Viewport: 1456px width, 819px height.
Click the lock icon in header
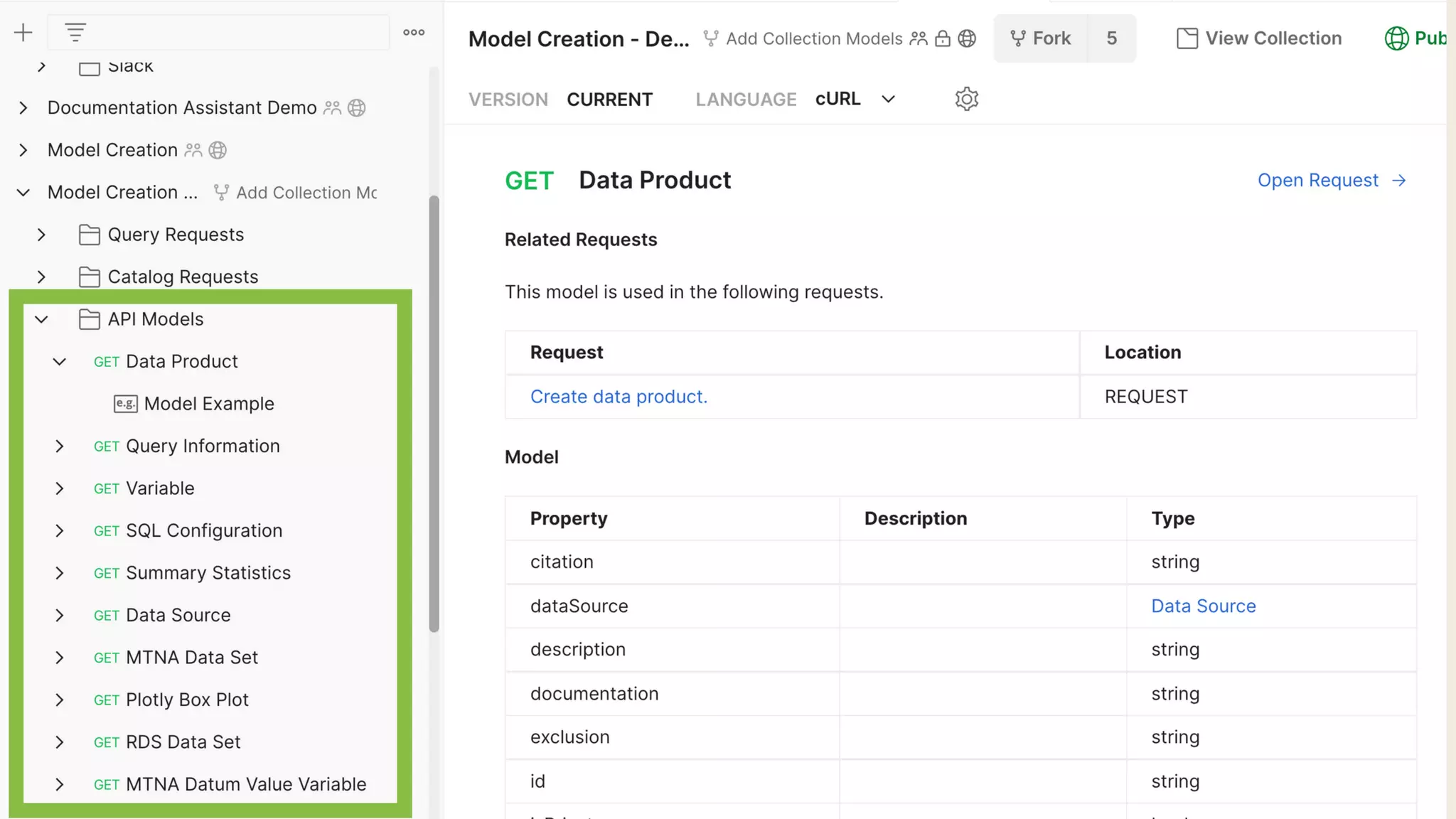coord(942,38)
